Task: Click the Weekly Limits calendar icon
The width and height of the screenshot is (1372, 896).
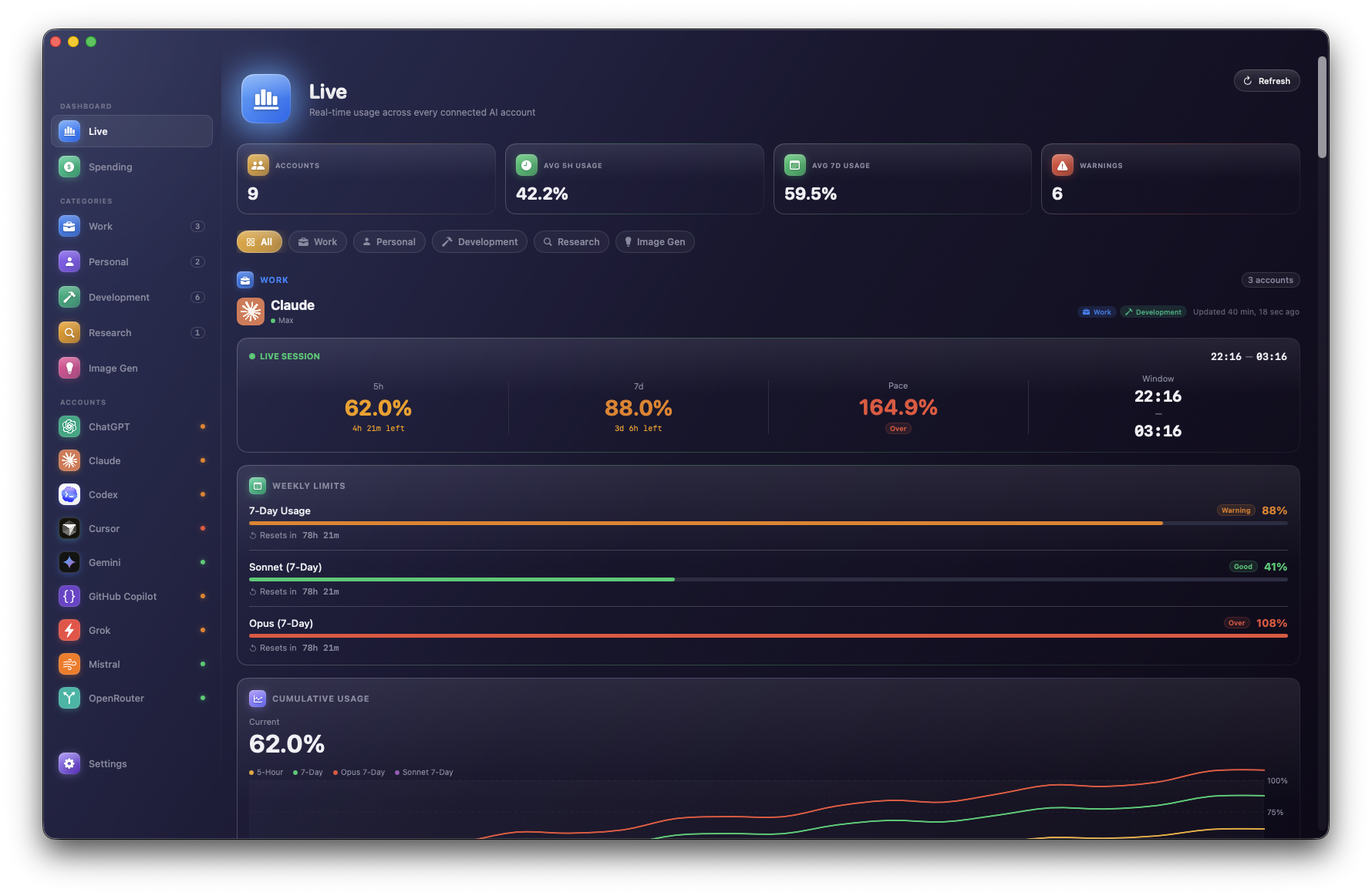Action: click(x=258, y=486)
